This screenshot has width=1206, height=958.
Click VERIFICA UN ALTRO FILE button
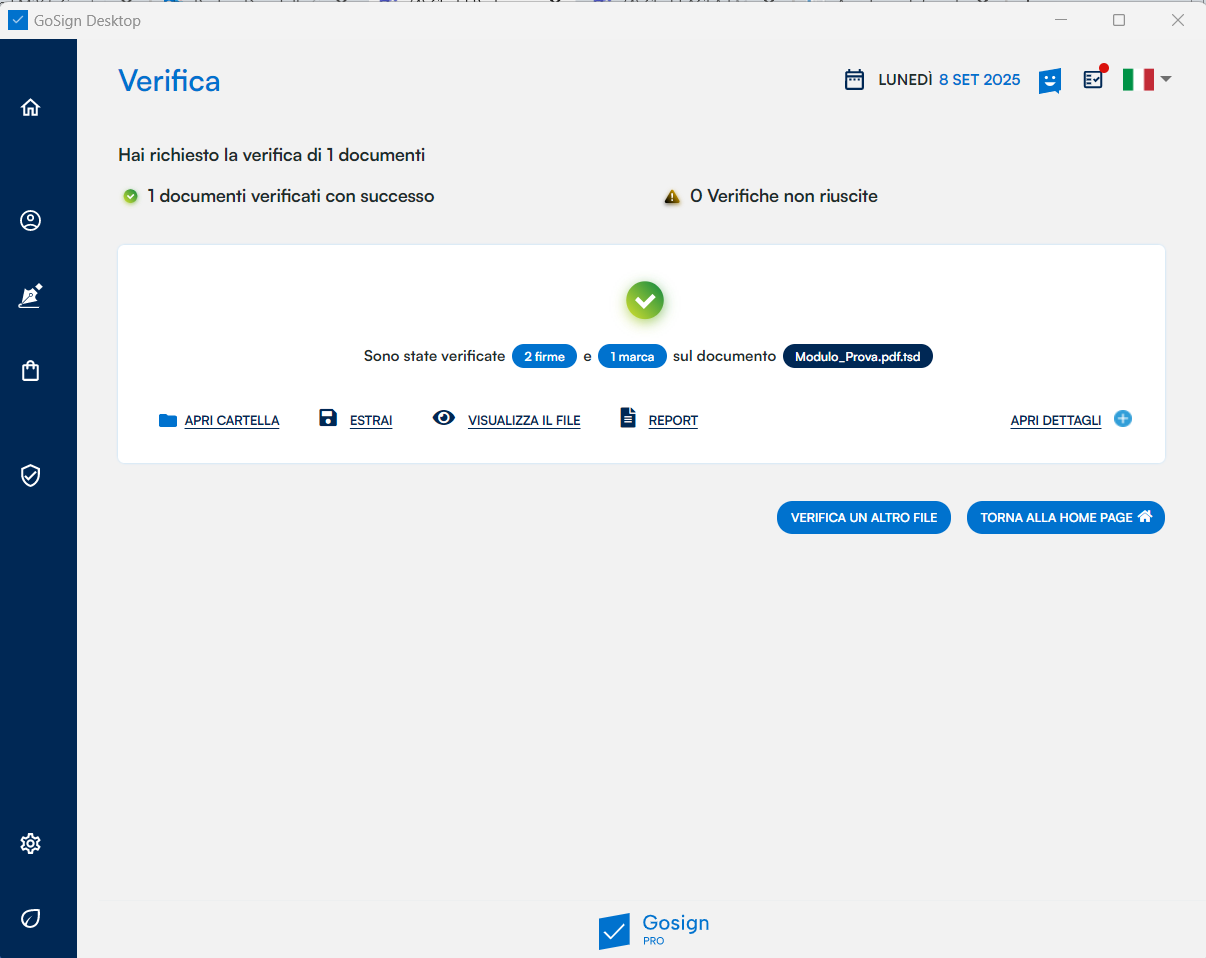pos(863,518)
